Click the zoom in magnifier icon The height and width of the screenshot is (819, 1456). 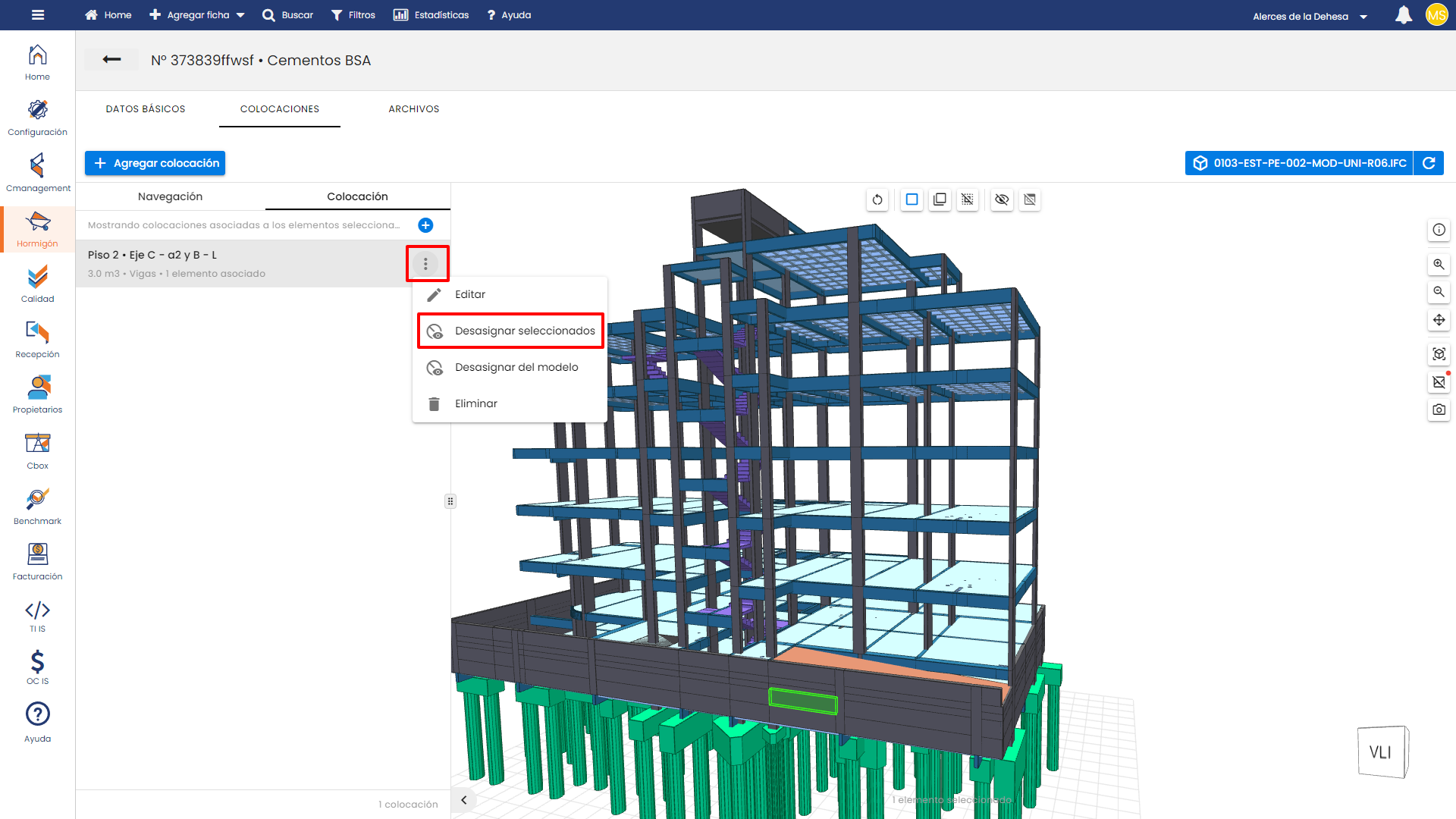click(1439, 265)
